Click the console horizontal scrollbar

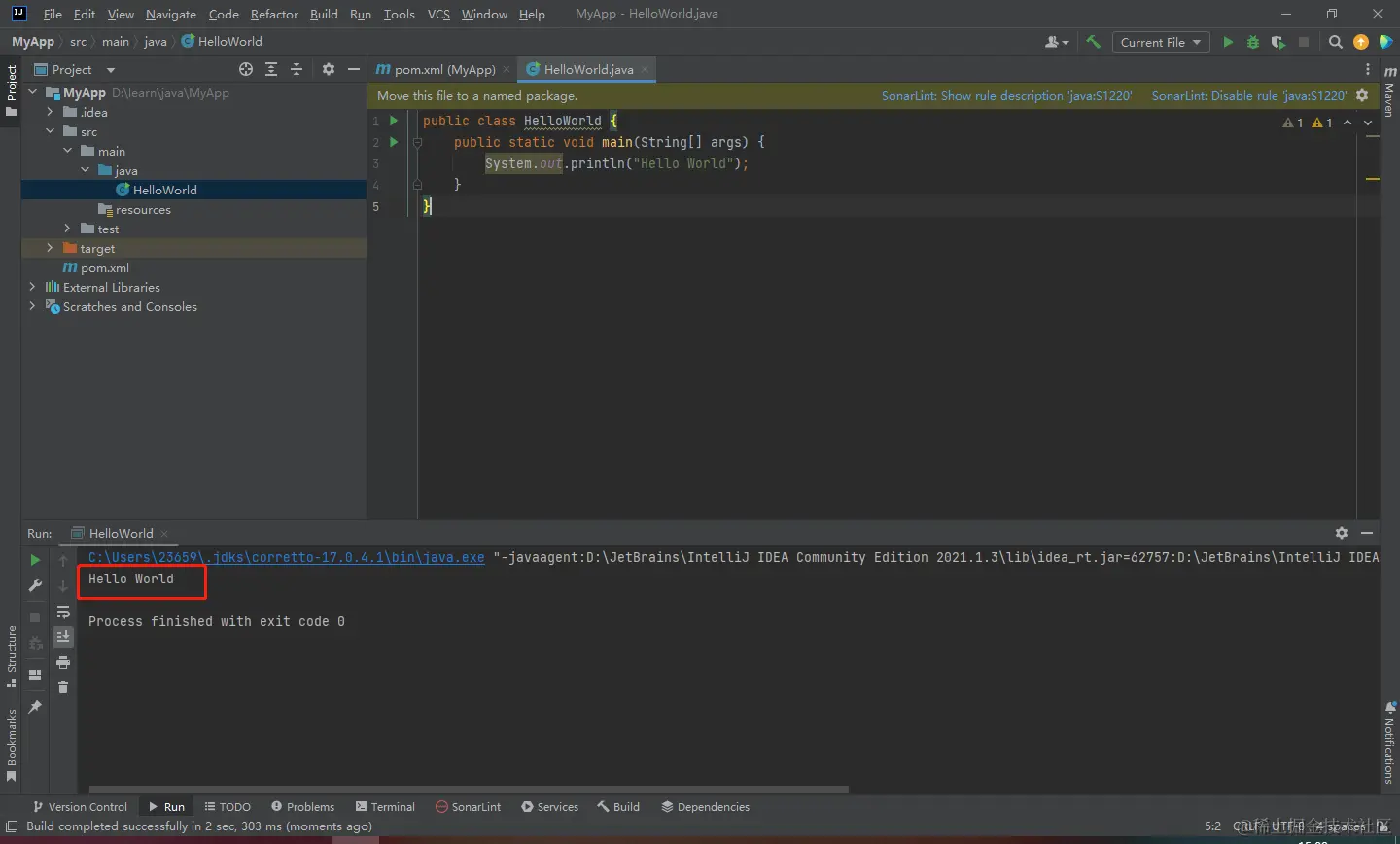tap(469, 790)
